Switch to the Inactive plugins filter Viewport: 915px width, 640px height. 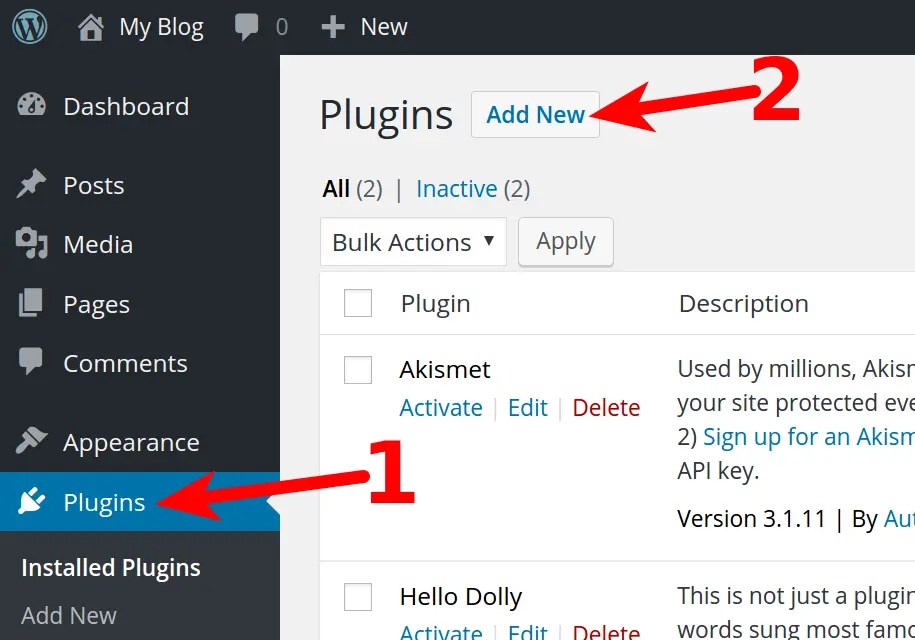[457, 188]
